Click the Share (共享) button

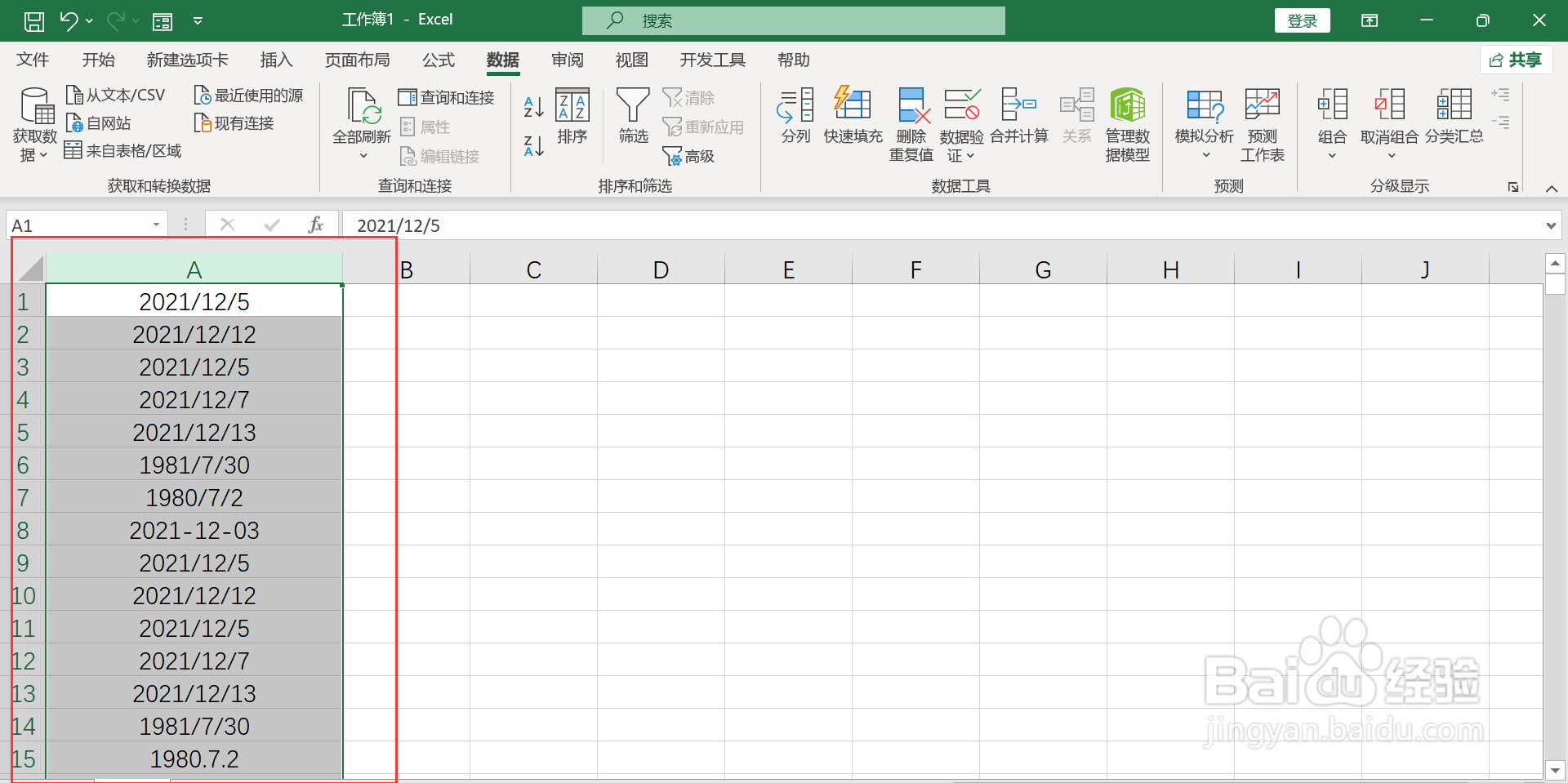coord(1516,60)
